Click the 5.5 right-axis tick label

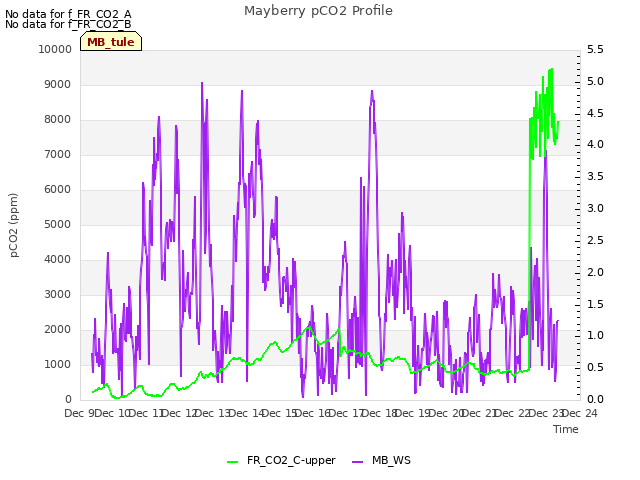[x=595, y=49]
